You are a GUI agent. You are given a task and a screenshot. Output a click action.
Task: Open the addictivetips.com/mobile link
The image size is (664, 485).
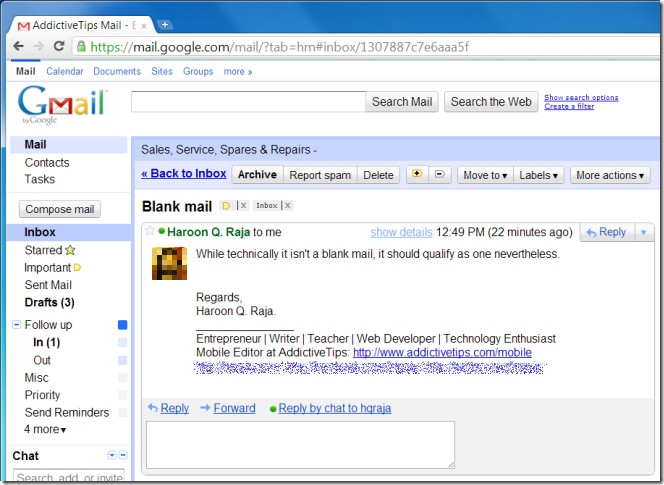[442, 352]
